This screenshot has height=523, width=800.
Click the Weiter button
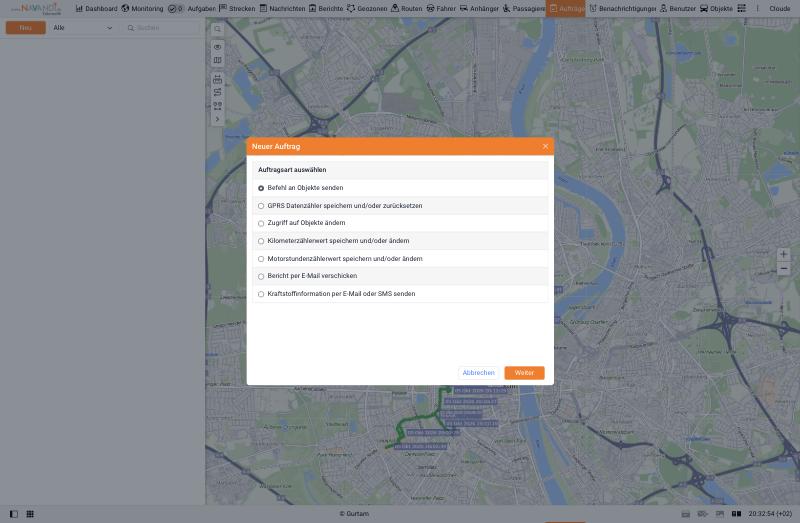pos(524,373)
